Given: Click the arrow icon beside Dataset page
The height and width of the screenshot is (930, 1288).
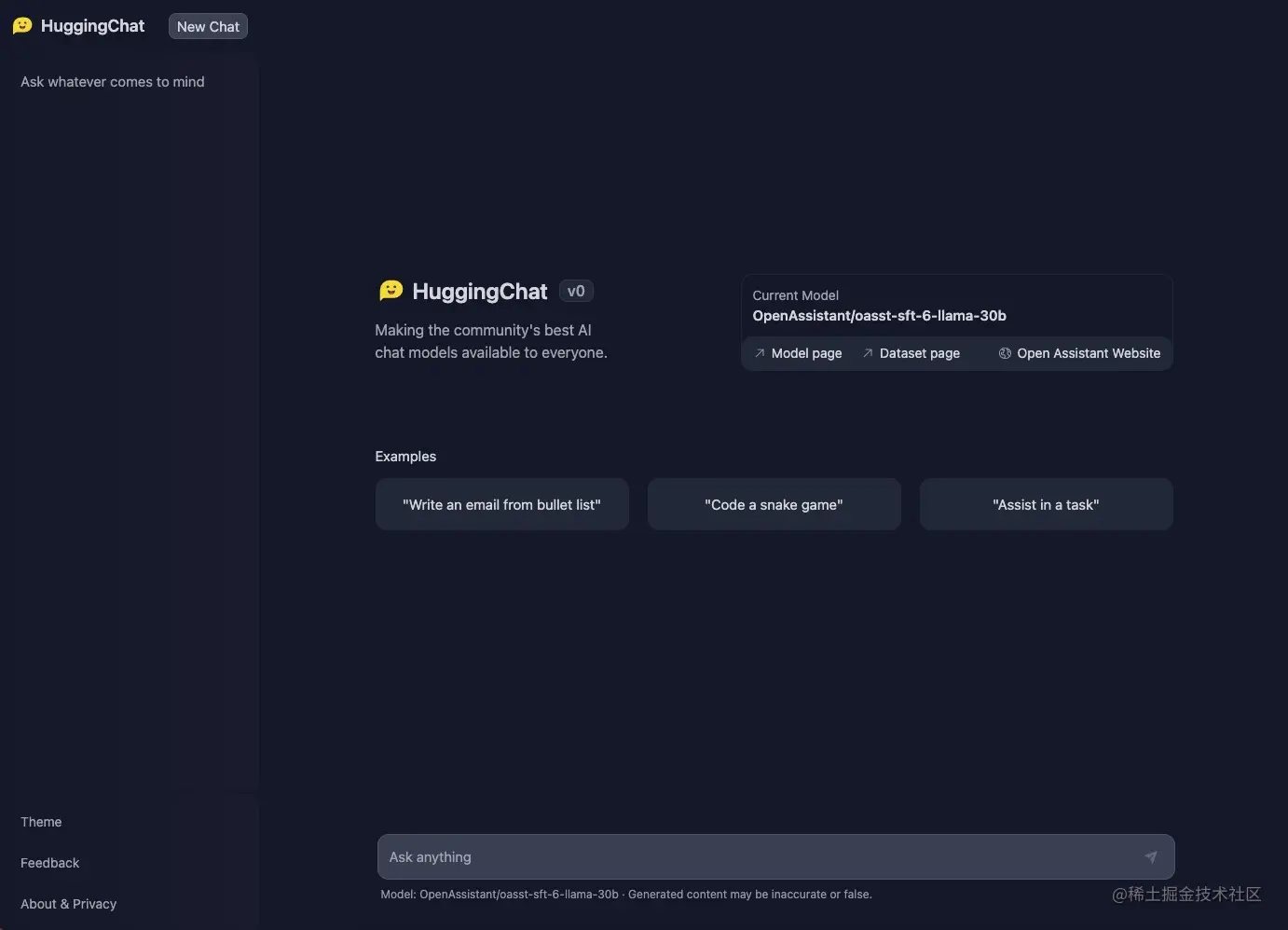Looking at the screenshot, I should point(868,353).
